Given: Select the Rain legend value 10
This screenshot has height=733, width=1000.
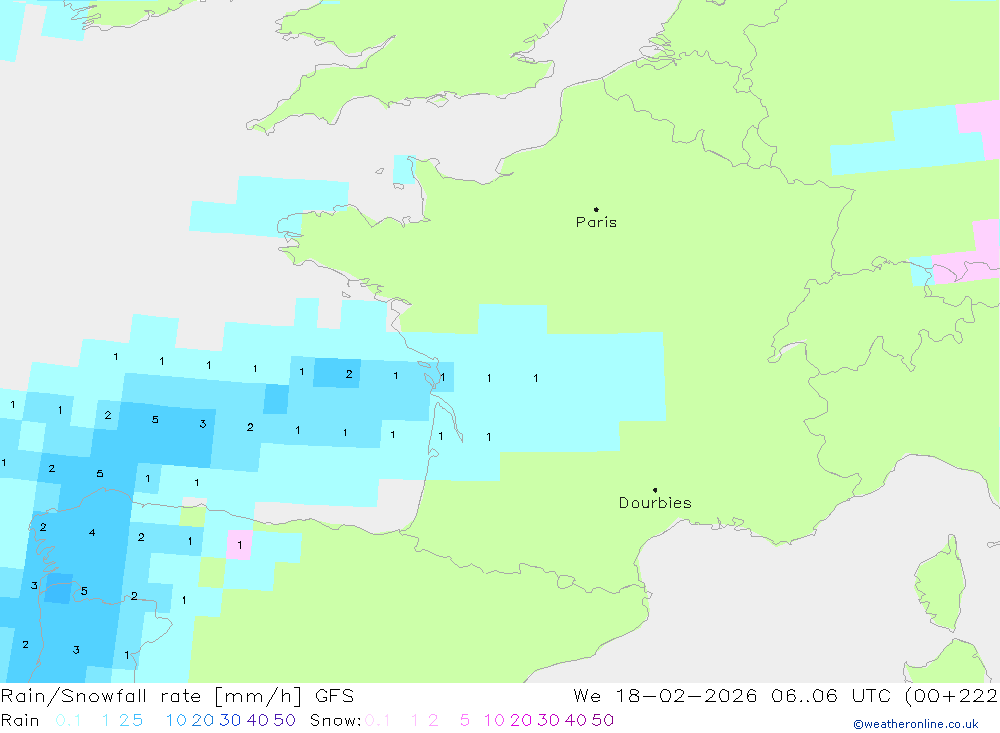Looking at the screenshot, I should click(x=176, y=720).
